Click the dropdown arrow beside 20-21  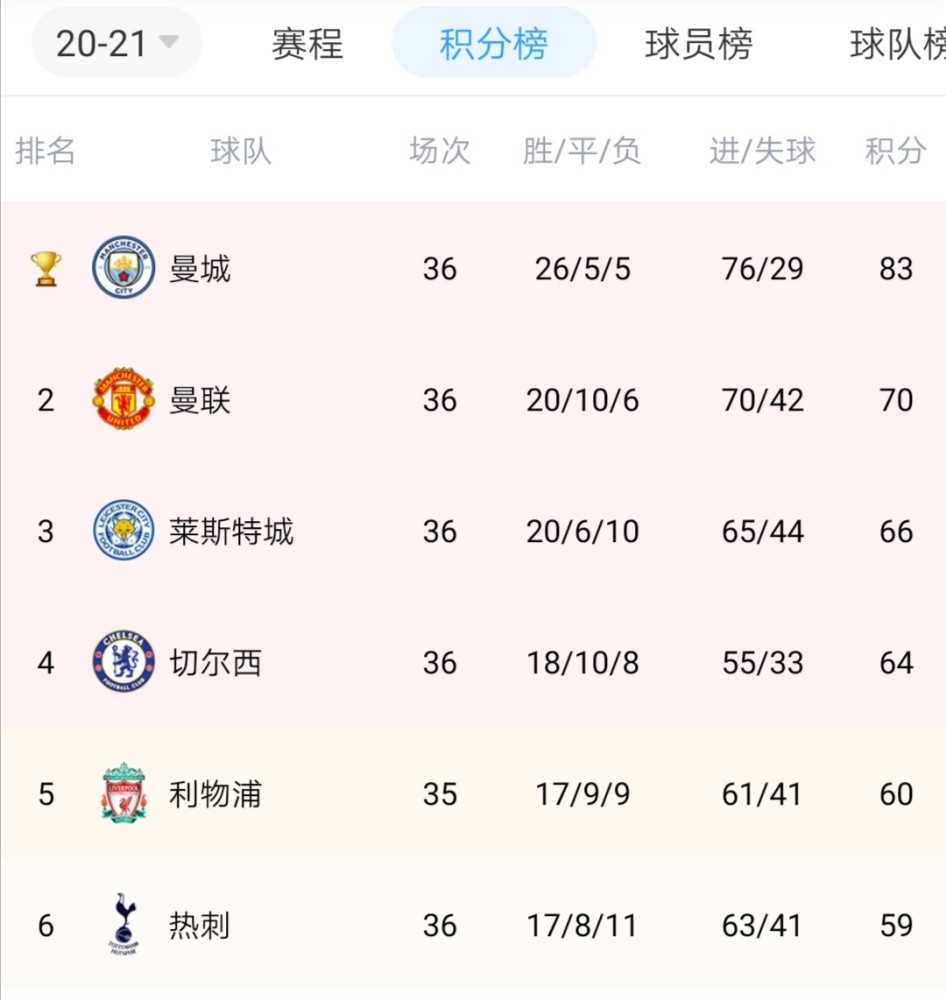click(169, 42)
